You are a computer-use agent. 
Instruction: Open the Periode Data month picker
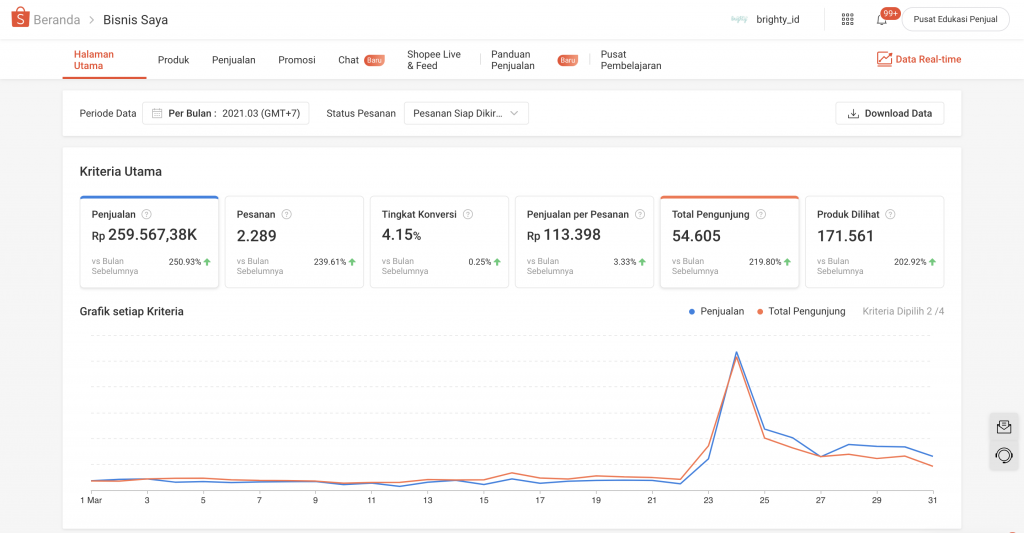(x=226, y=113)
